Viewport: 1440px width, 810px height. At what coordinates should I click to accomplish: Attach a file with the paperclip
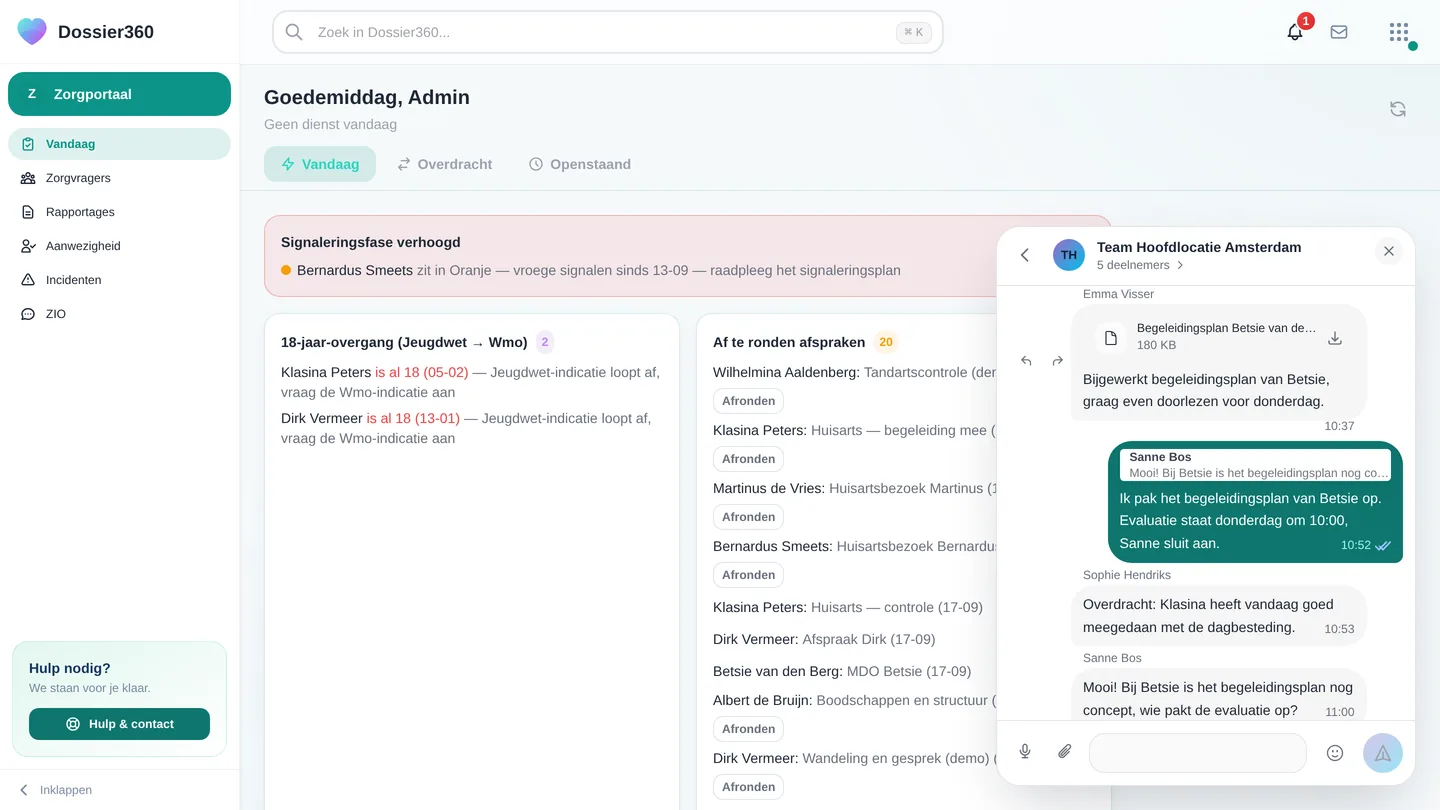[1065, 752]
